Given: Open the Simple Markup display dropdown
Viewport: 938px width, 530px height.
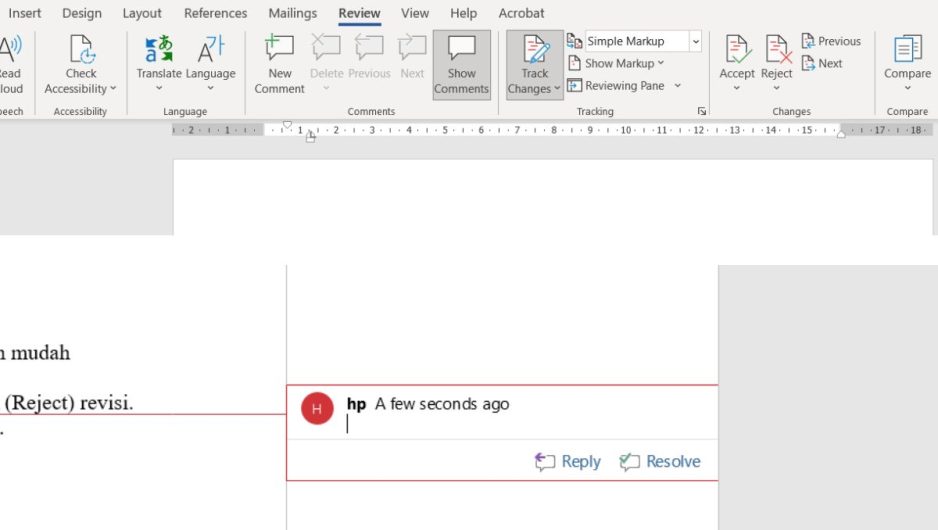Looking at the screenshot, I should click(696, 41).
